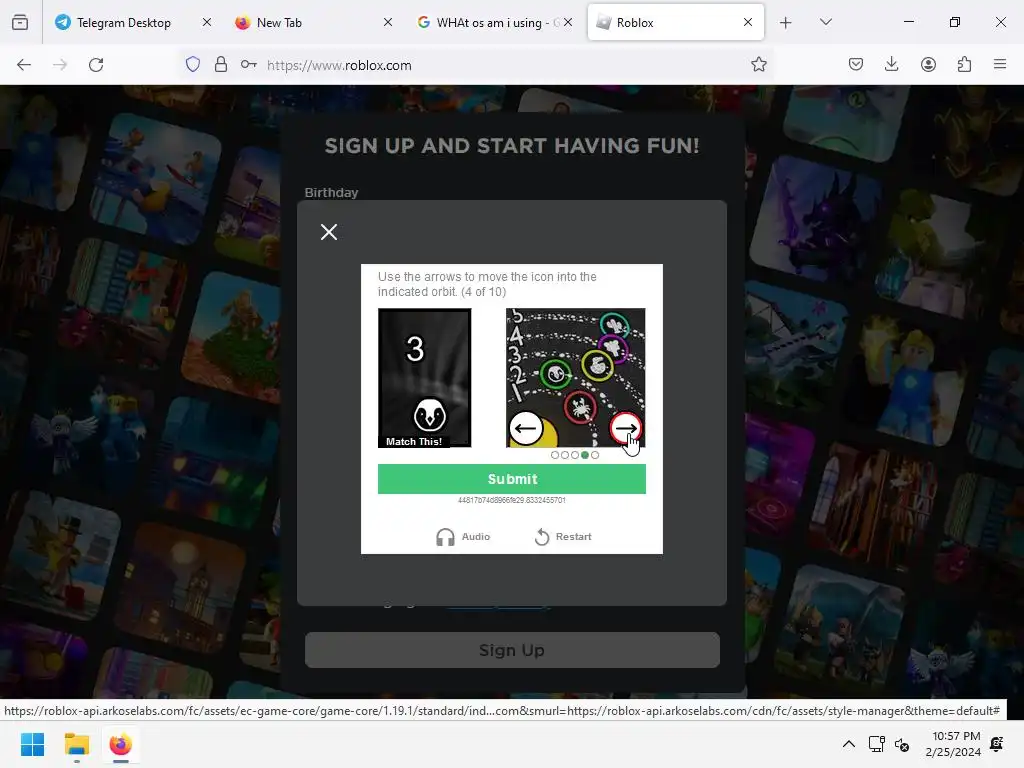Select the Roblox browser tab
This screenshot has height=768, width=1024.
(675, 22)
